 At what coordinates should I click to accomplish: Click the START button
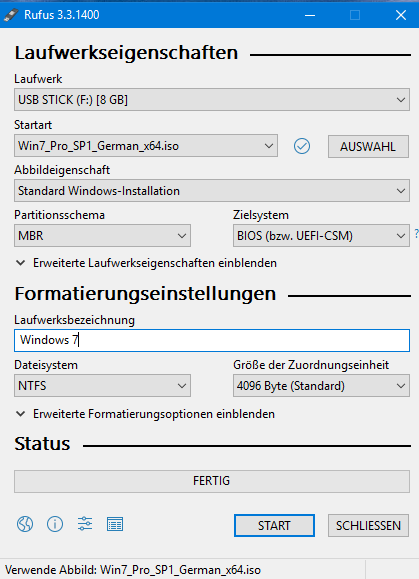274,525
